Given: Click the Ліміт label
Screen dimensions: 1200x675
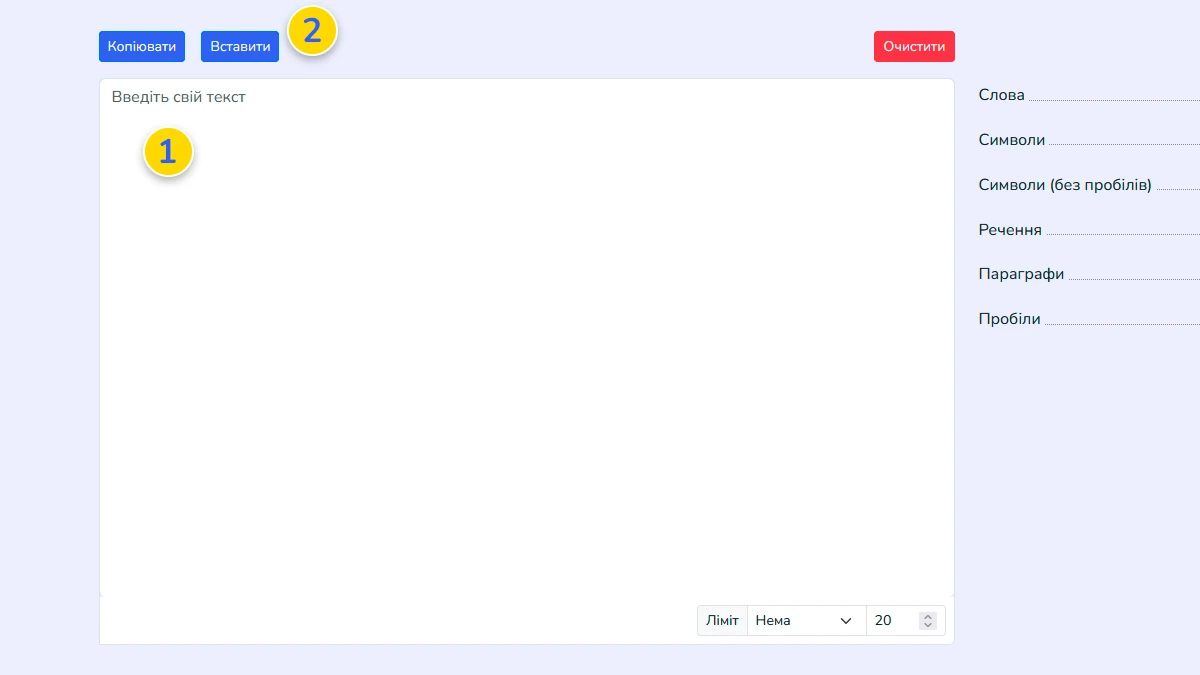Looking at the screenshot, I should (x=722, y=621).
